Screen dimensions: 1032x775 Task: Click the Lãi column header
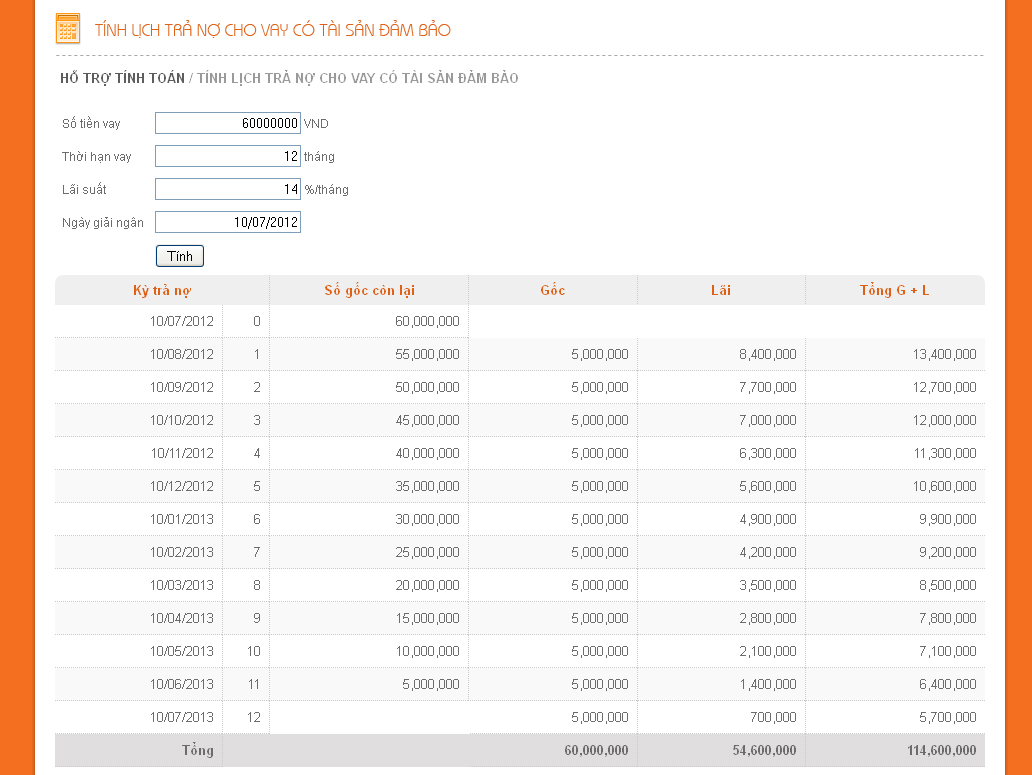[x=721, y=290]
